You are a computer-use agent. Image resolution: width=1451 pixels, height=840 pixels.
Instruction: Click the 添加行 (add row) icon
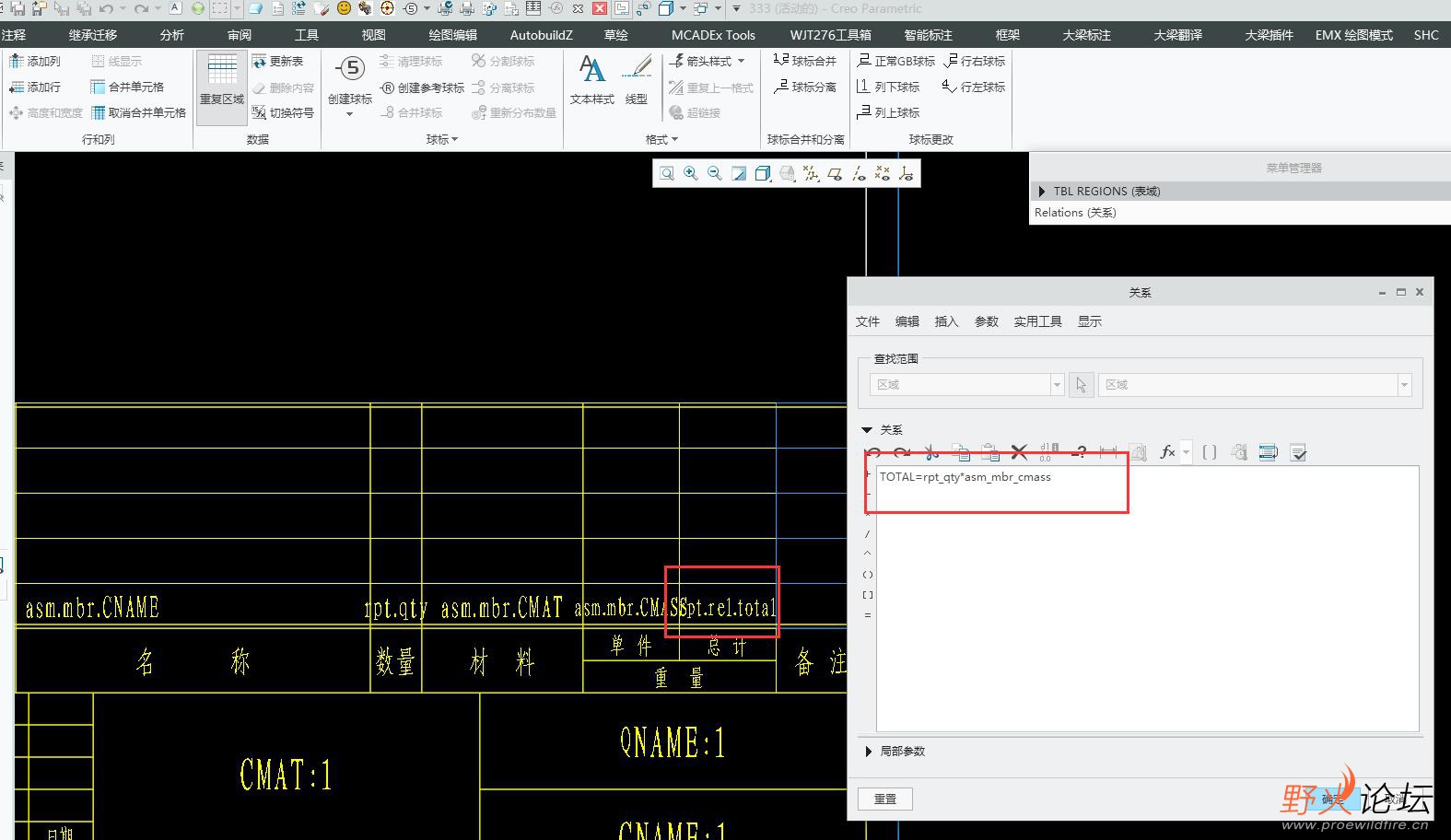(17, 87)
